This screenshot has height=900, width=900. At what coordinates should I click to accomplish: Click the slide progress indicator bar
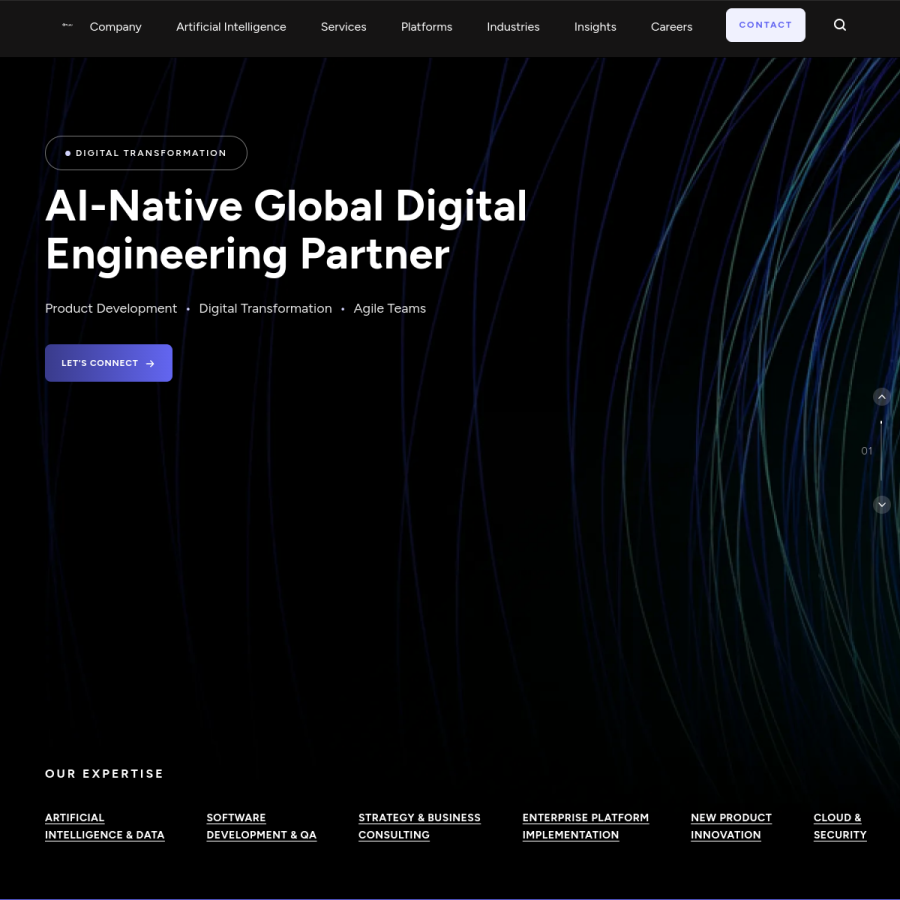(881, 451)
